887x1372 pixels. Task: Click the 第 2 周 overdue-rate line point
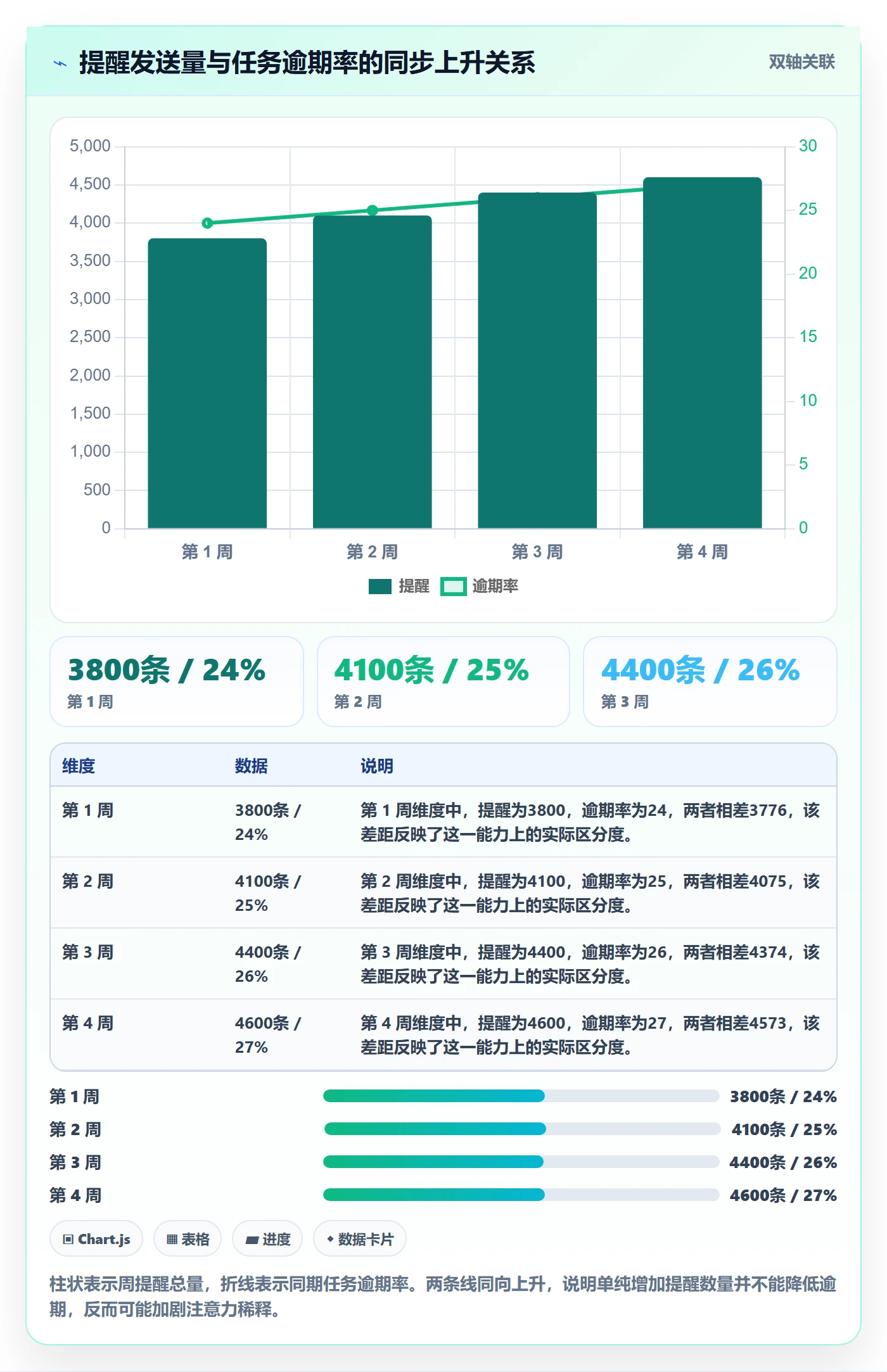373,210
